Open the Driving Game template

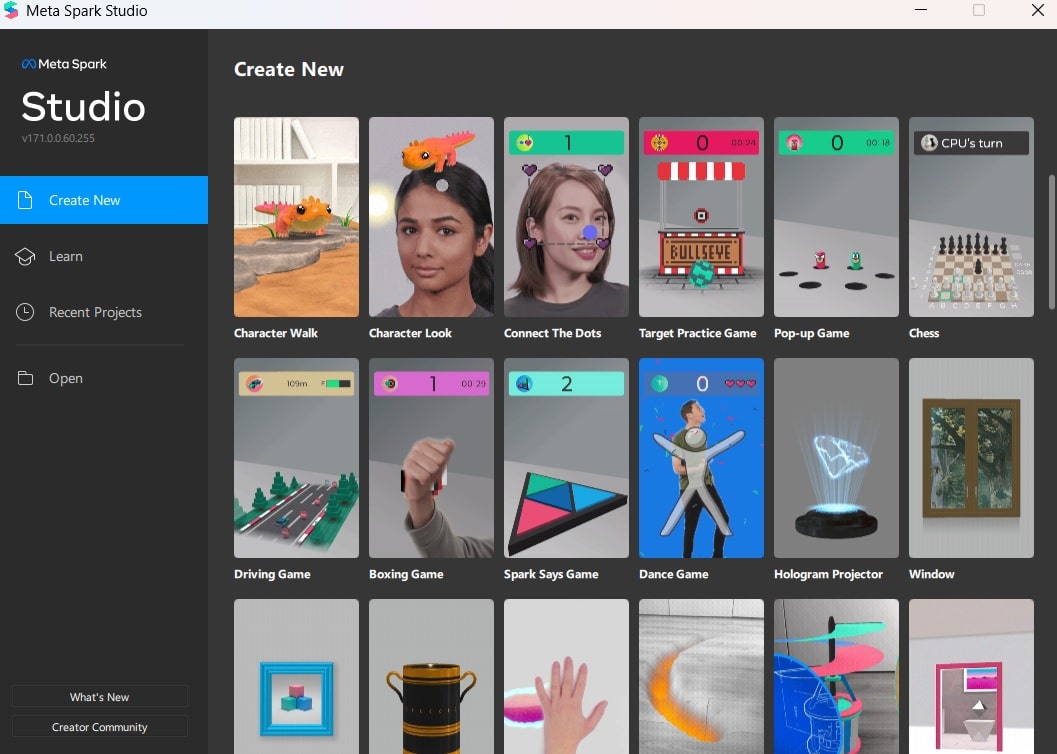click(x=296, y=458)
